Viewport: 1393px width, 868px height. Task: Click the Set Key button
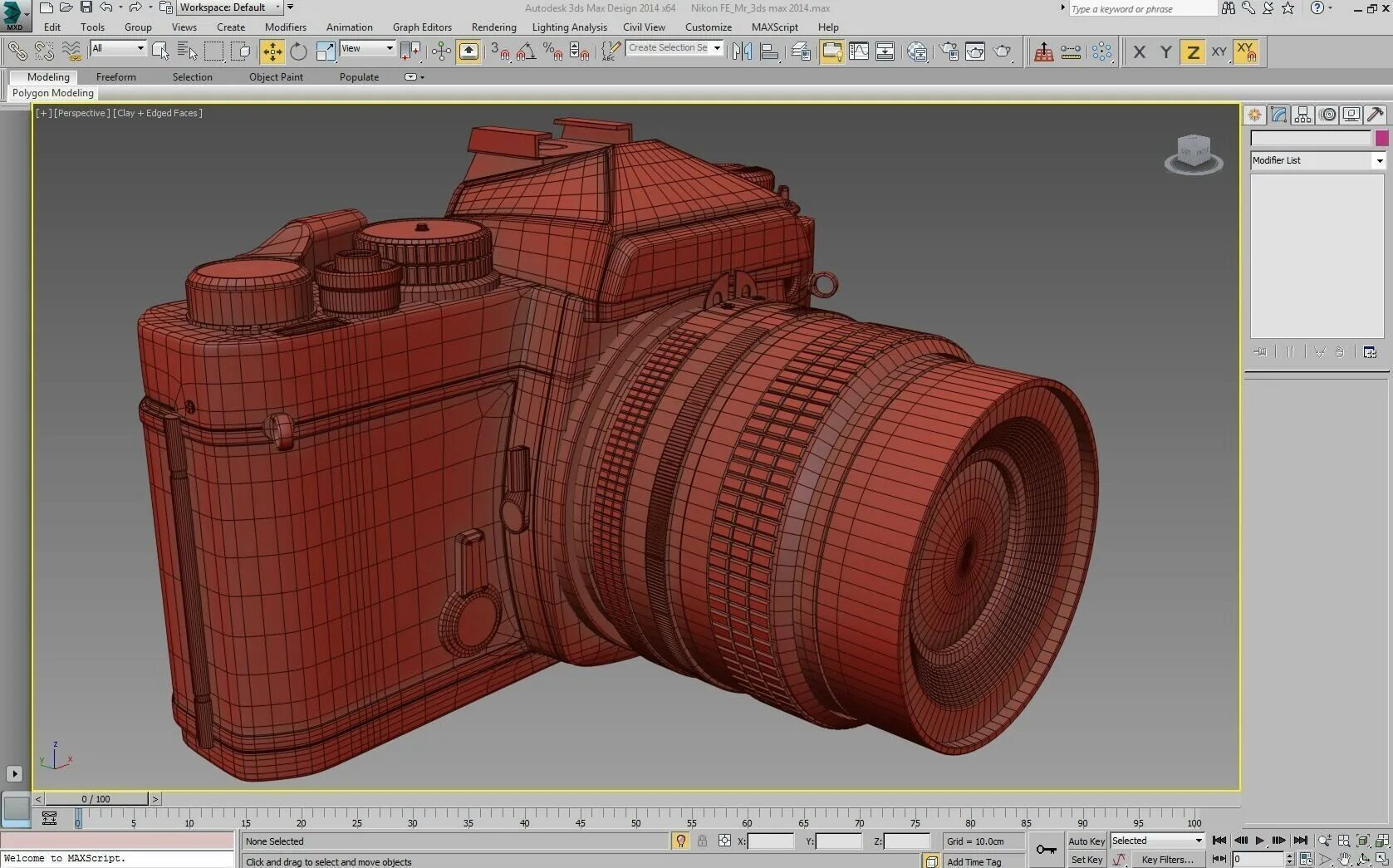(1086, 860)
